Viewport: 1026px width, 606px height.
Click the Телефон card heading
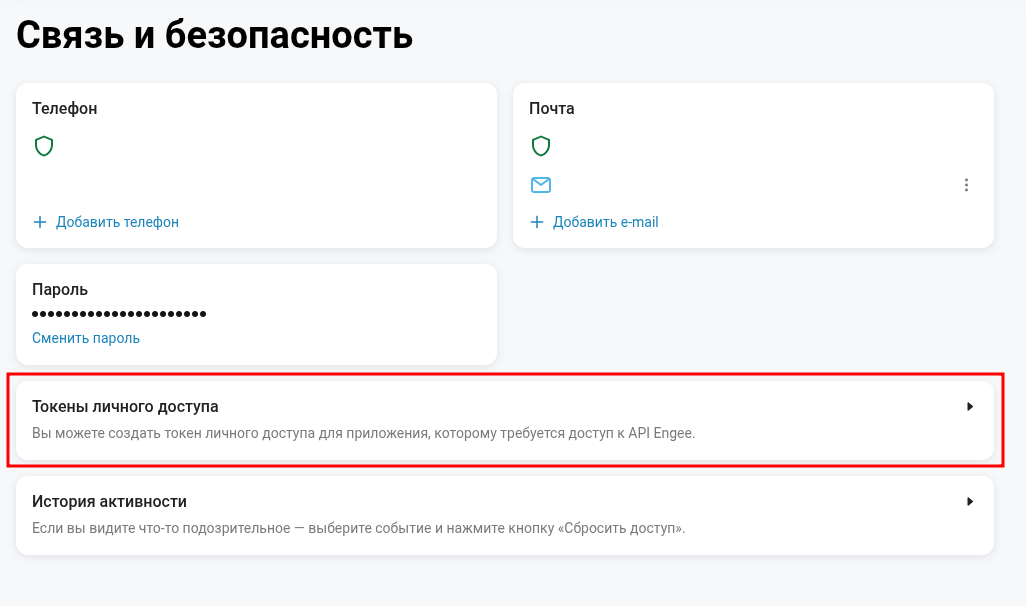(x=65, y=109)
